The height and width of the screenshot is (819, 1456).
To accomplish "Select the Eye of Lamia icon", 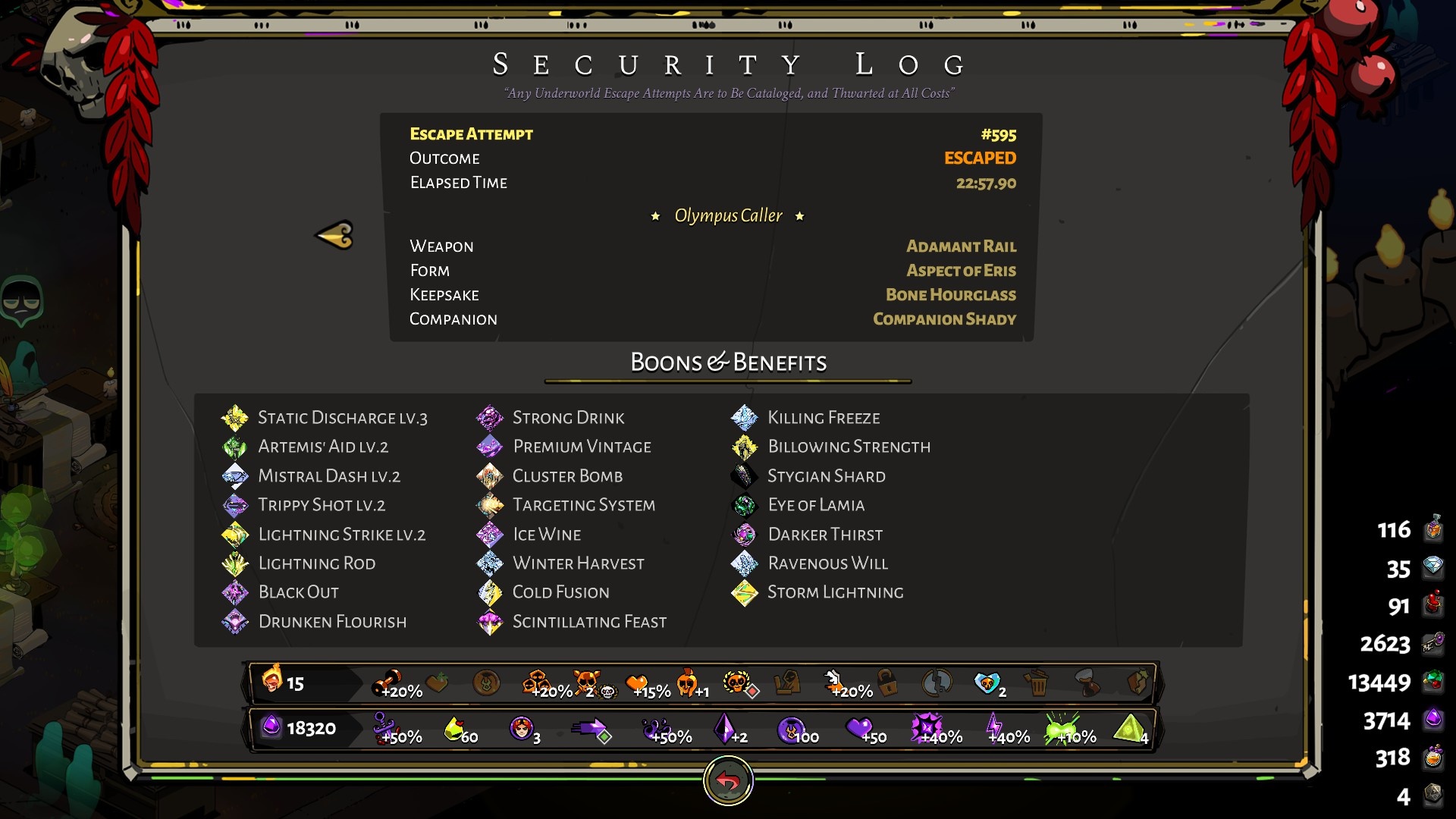I will pos(745,505).
